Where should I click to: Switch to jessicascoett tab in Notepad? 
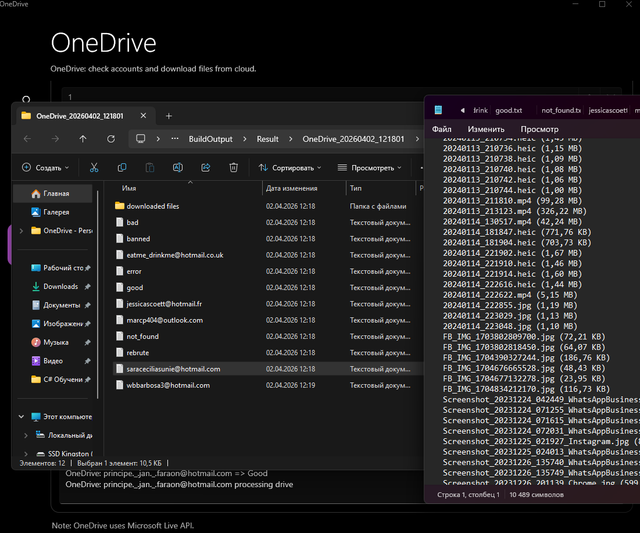608,110
